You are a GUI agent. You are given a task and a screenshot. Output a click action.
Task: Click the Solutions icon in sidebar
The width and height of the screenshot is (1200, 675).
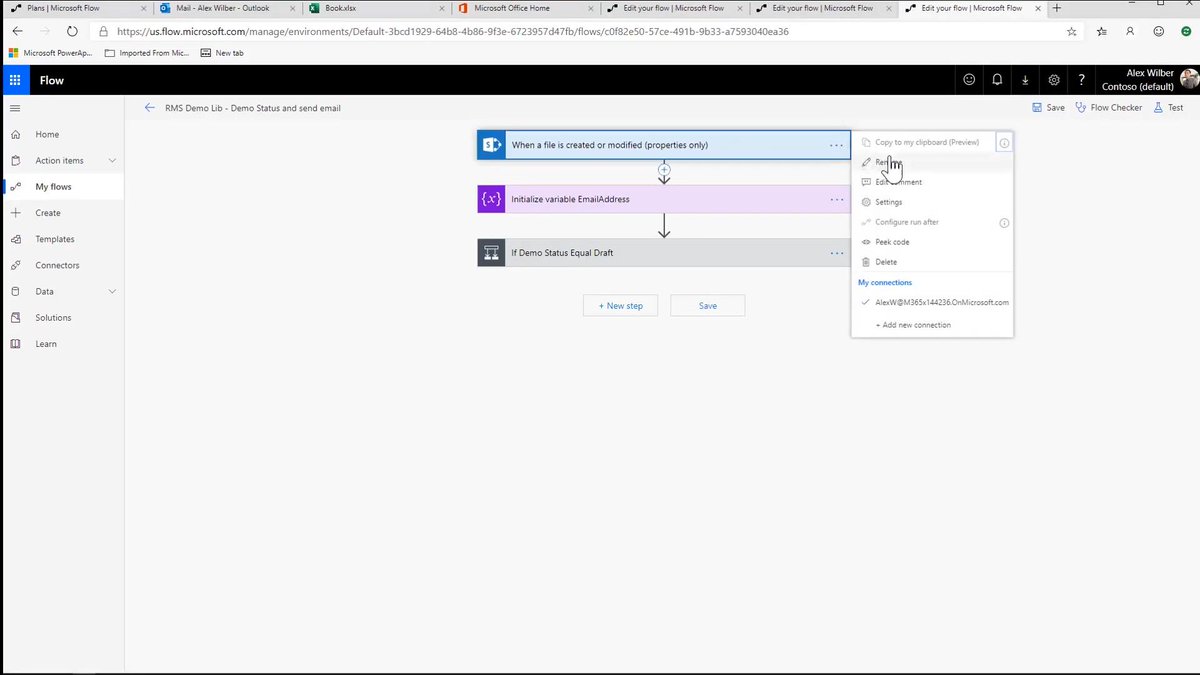(x=15, y=318)
